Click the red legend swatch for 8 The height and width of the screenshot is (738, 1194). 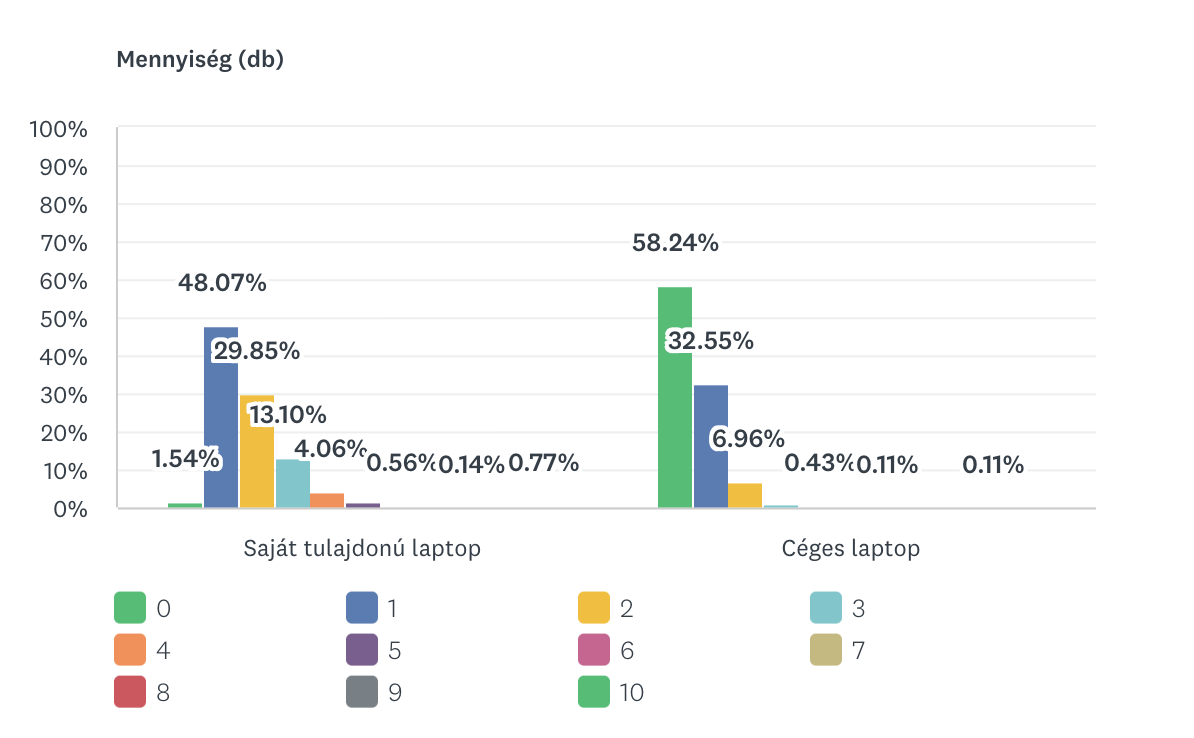click(130, 692)
